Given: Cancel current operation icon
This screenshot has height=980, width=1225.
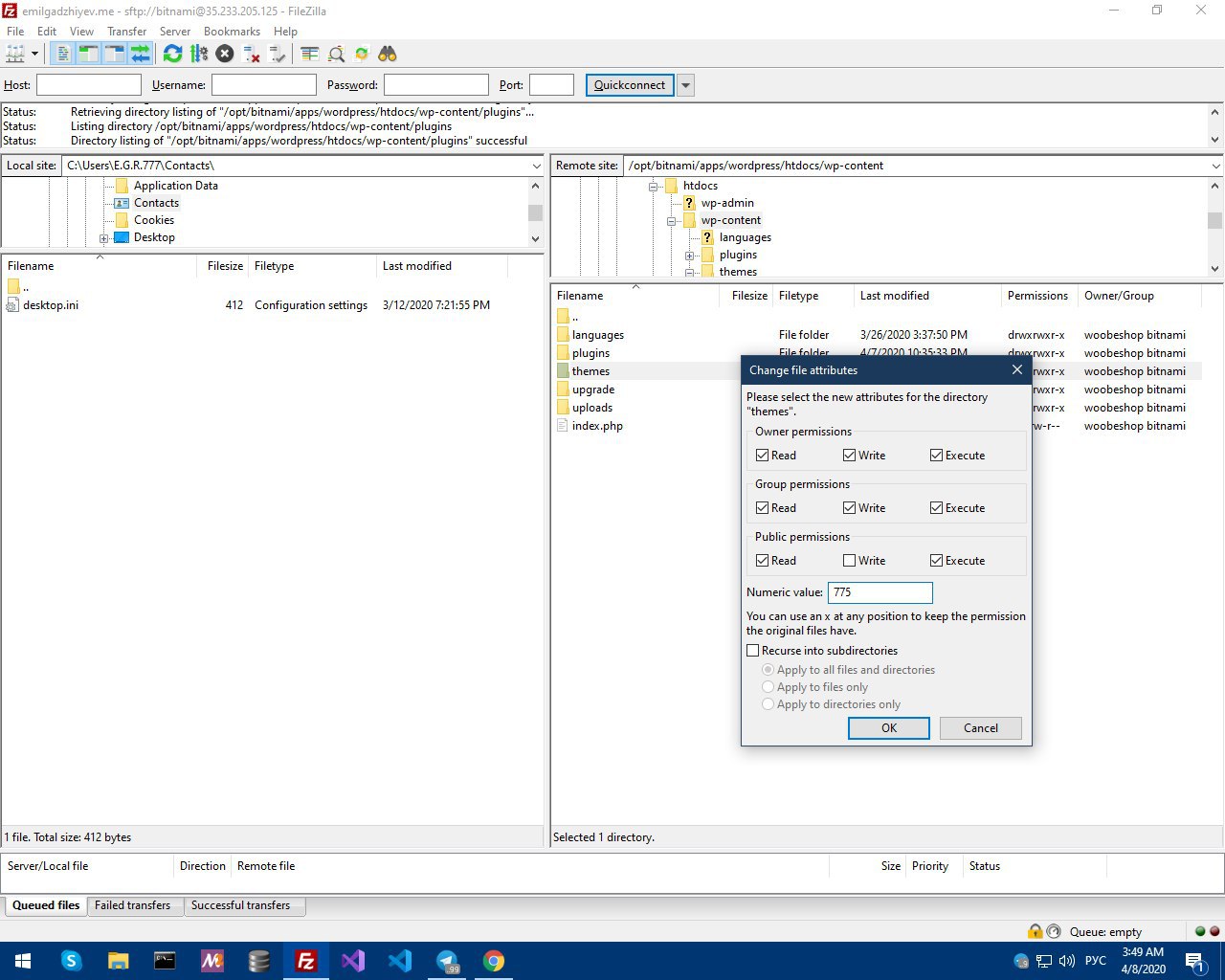Looking at the screenshot, I should point(225,55).
